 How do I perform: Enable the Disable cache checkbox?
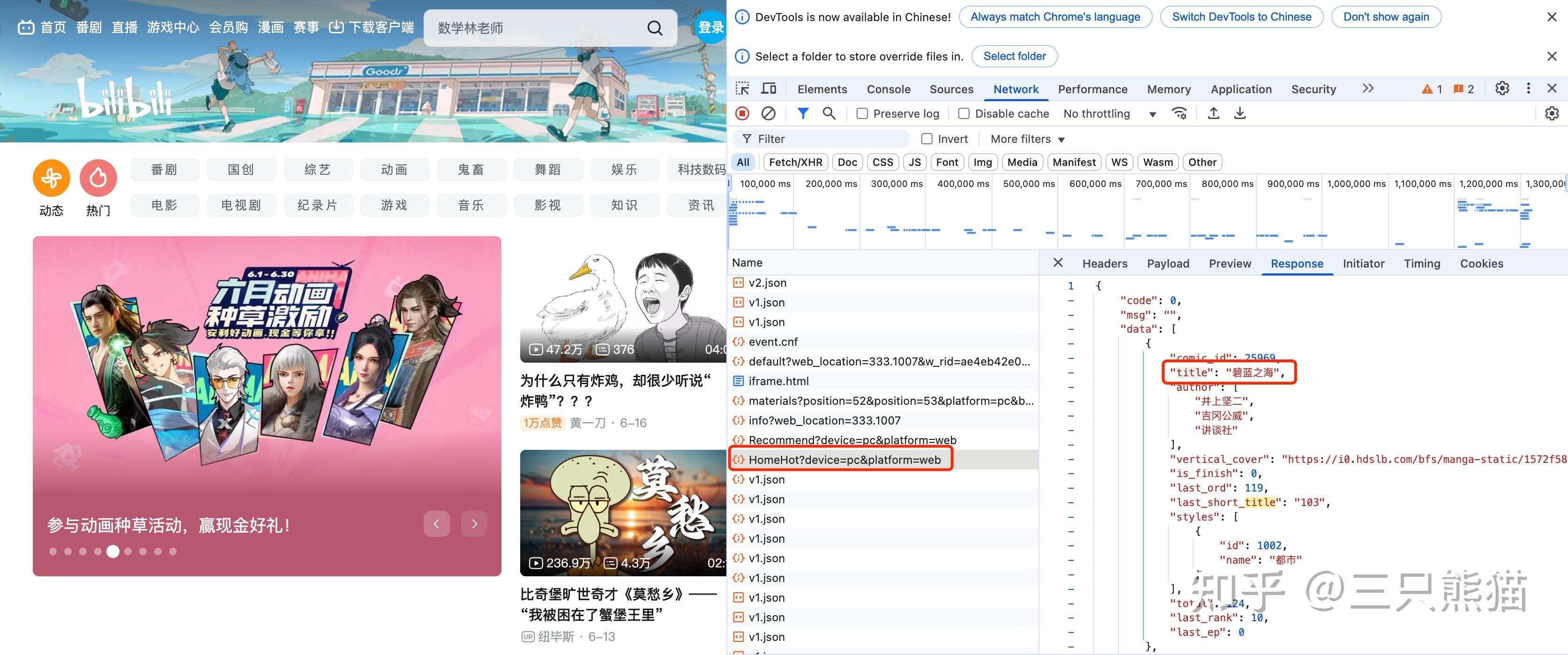point(963,114)
